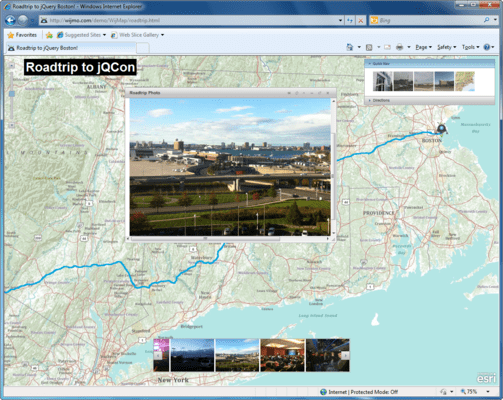Click the Internet Protected Mode status text
The image size is (503, 400).
pos(363,392)
